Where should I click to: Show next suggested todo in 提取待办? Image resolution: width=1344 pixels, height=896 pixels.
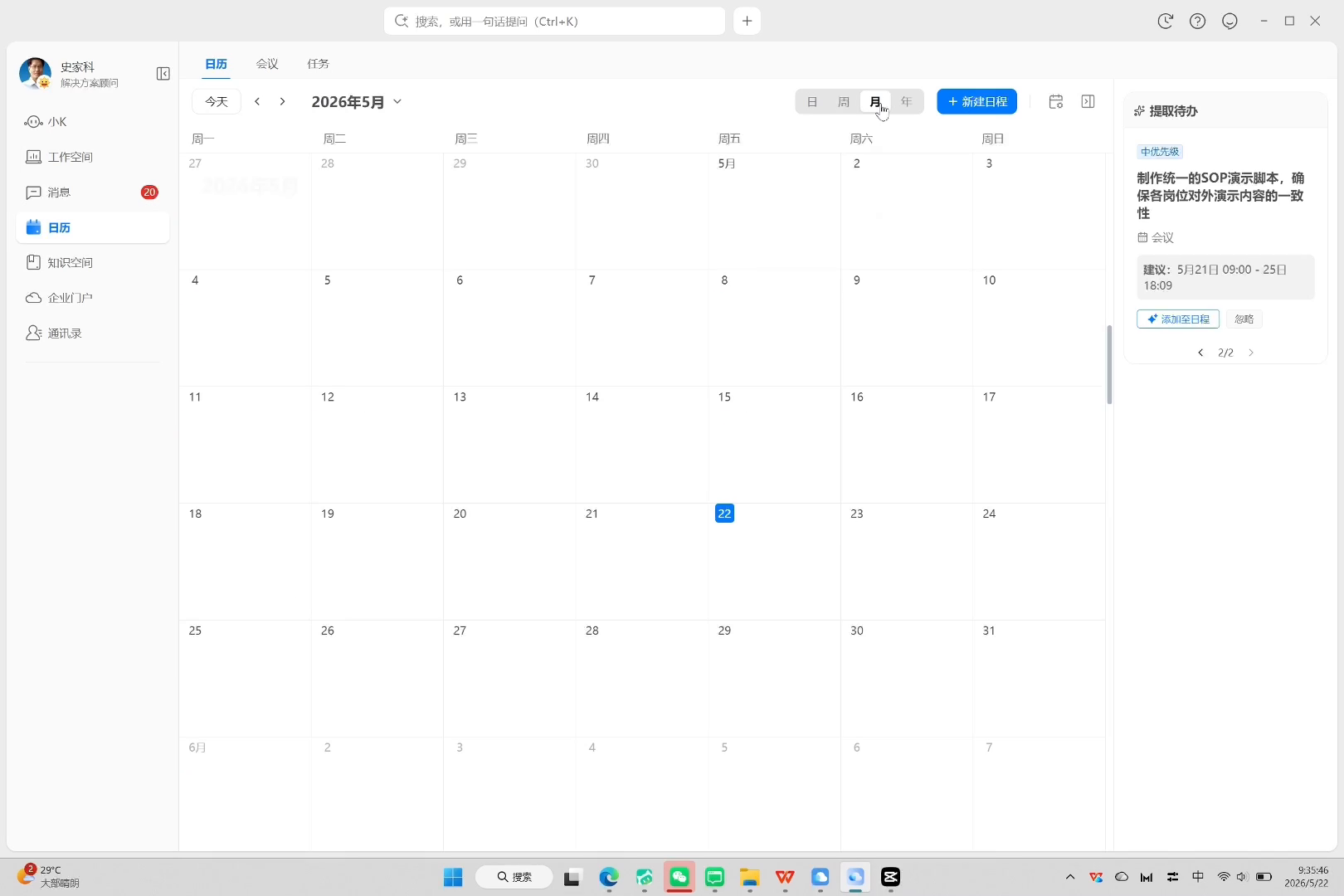pos(1251,353)
